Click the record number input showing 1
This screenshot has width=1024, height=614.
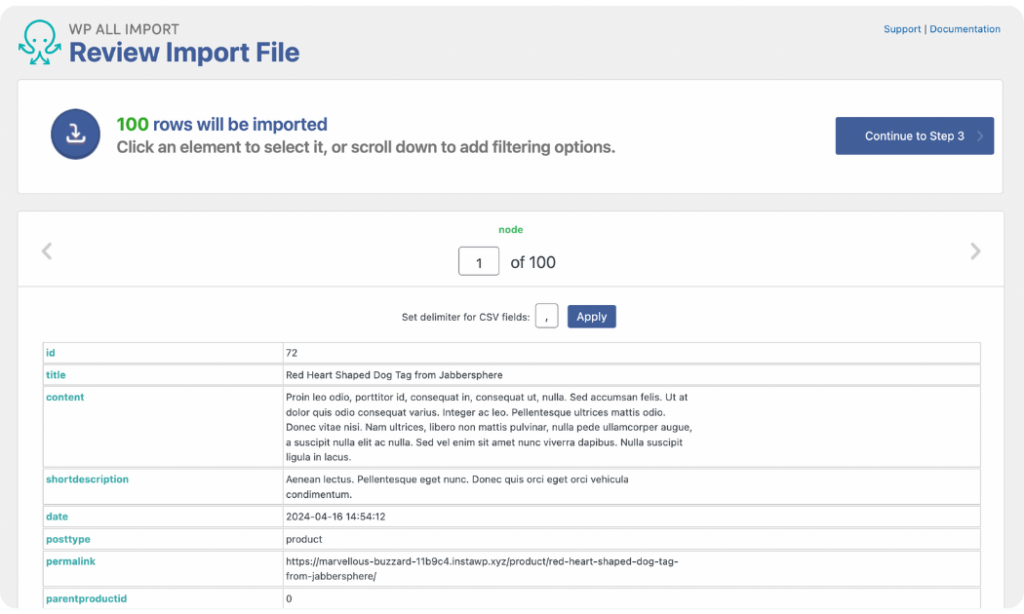coord(478,260)
